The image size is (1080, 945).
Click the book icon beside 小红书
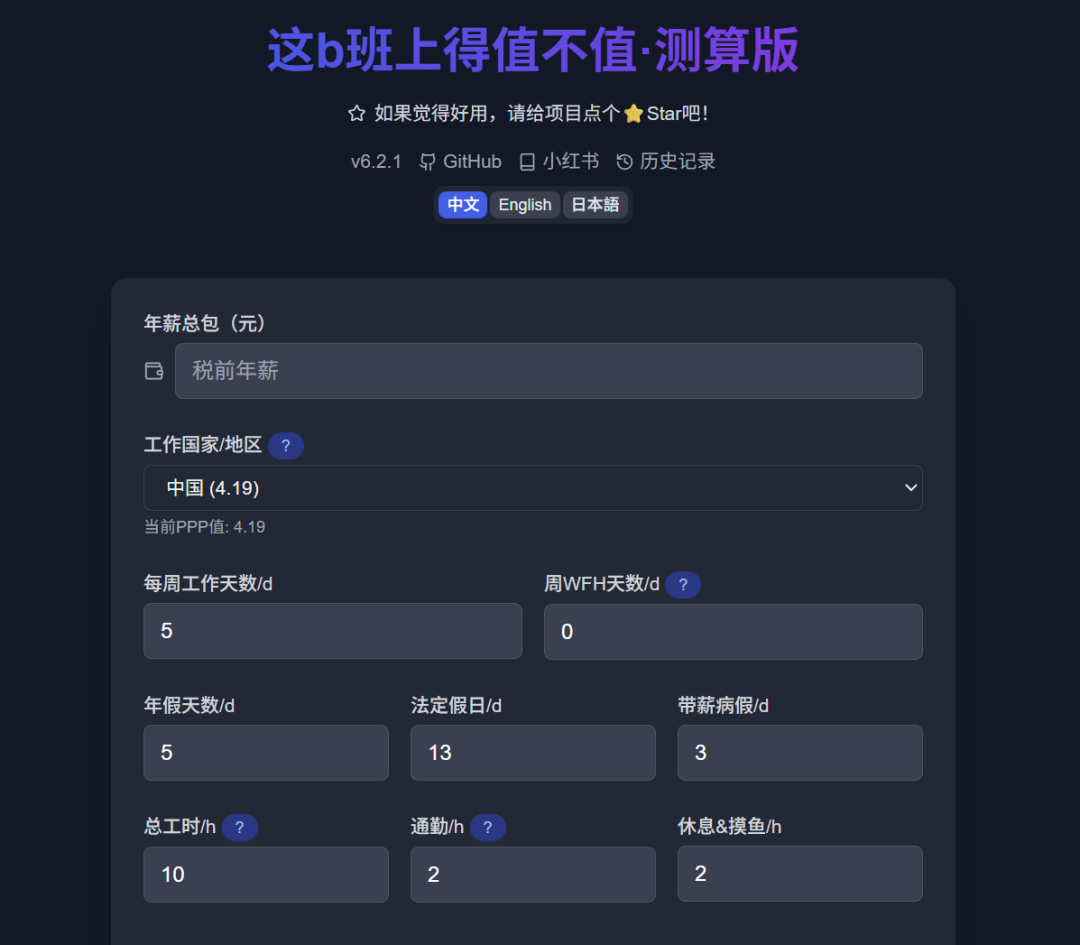(x=524, y=161)
